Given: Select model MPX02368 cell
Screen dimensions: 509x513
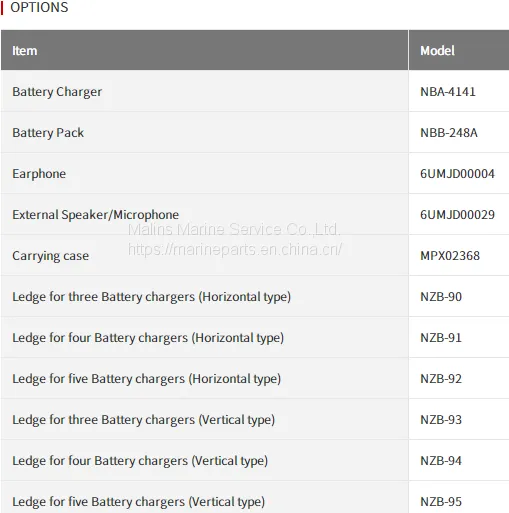Looking at the screenshot, I should pyautogui.click(x=459, y=256).
